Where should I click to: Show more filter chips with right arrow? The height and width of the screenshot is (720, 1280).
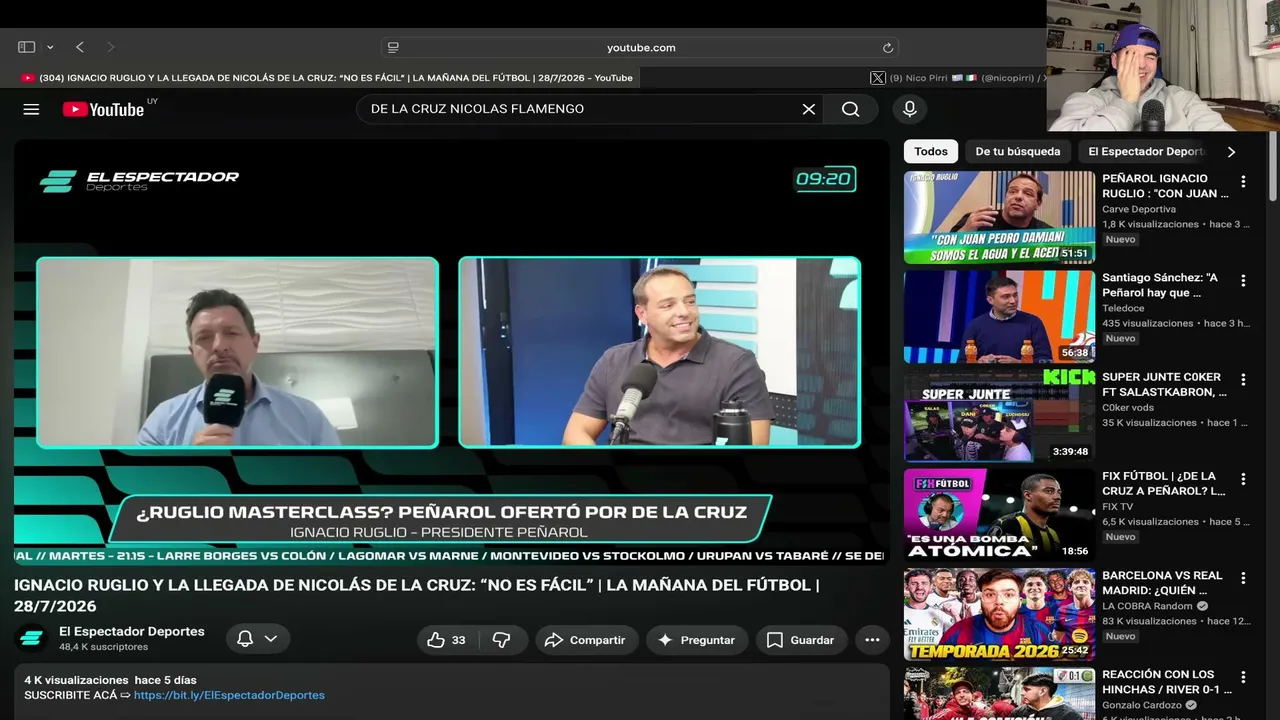(x=1231, y=152)
